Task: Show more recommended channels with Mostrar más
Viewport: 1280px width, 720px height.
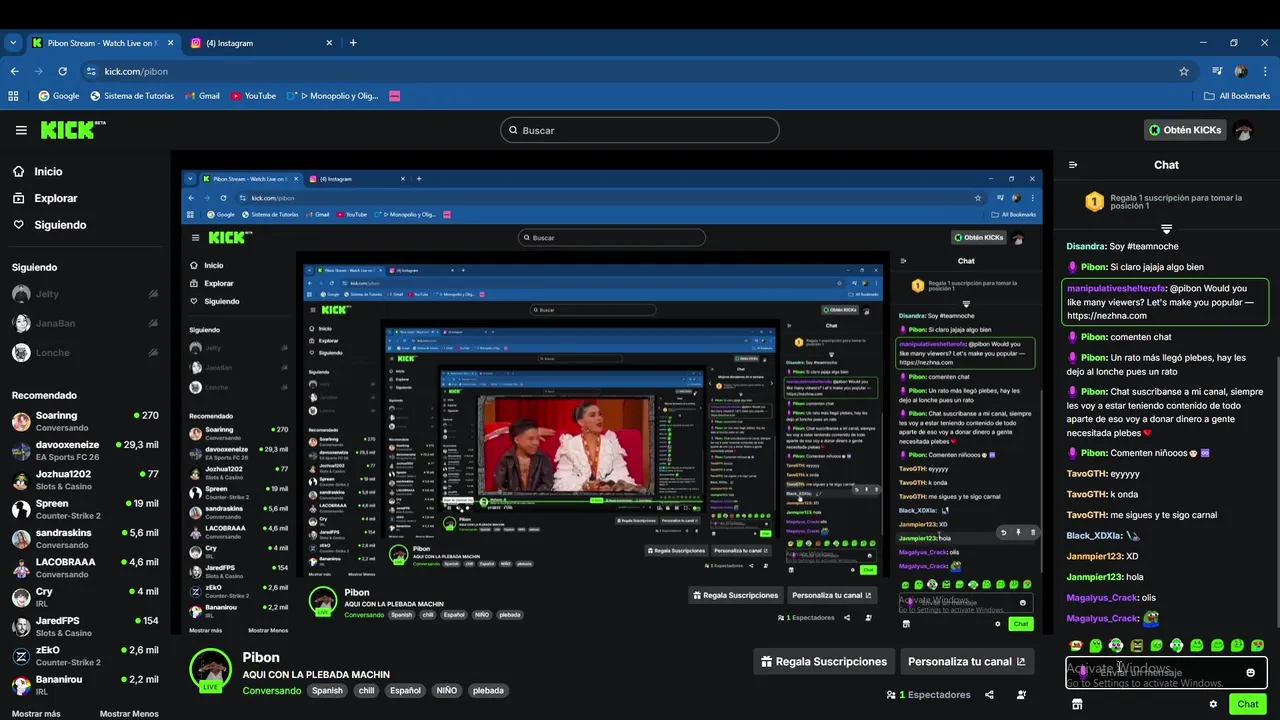Action: 36,714
